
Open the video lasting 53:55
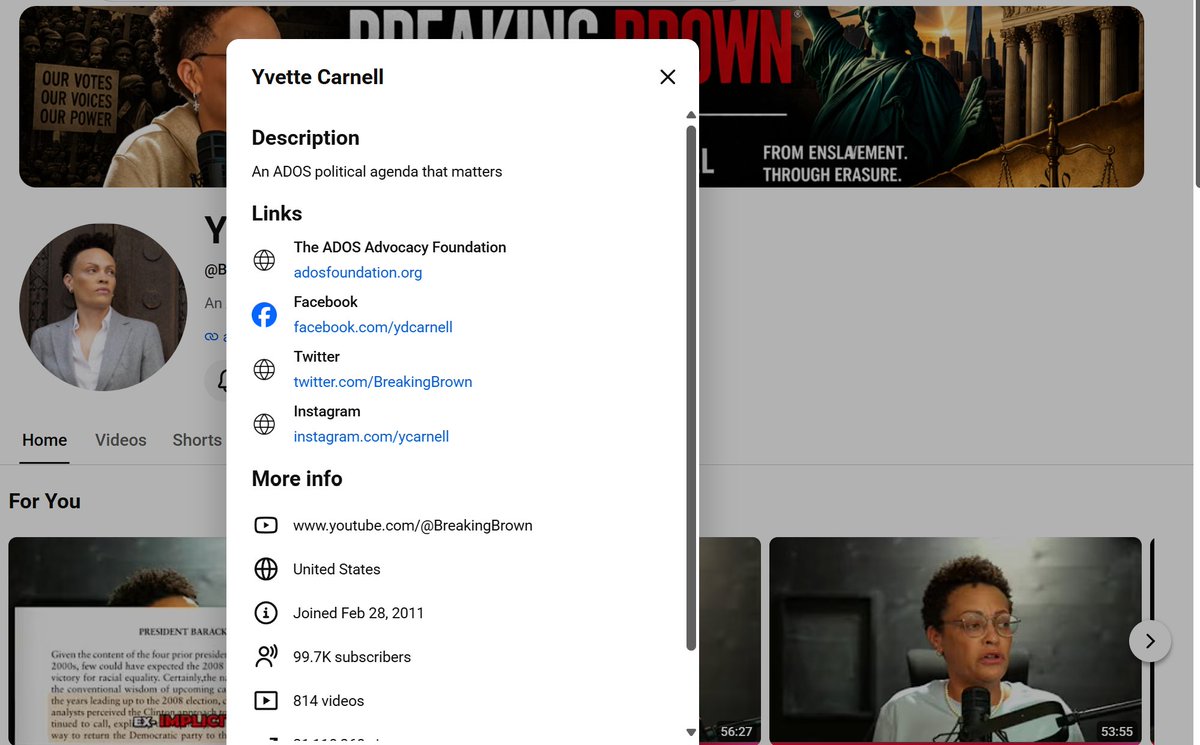(955, 641)
